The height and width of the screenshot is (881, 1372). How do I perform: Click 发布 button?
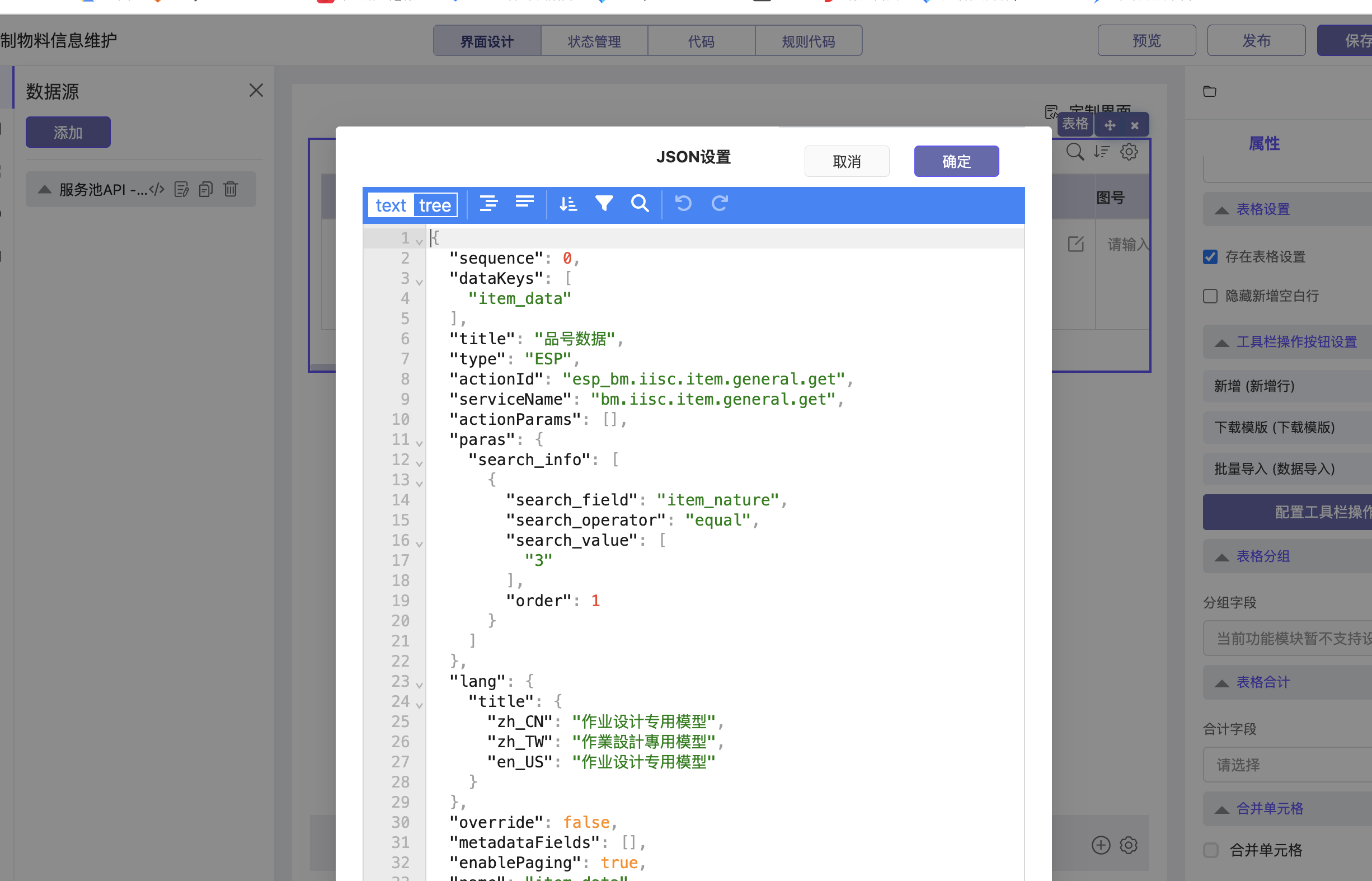1257,41
